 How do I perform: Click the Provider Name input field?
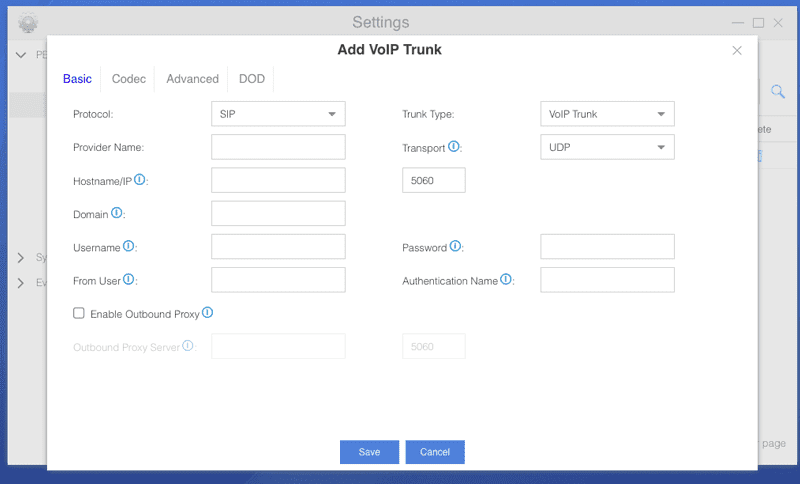coord(278,147)
